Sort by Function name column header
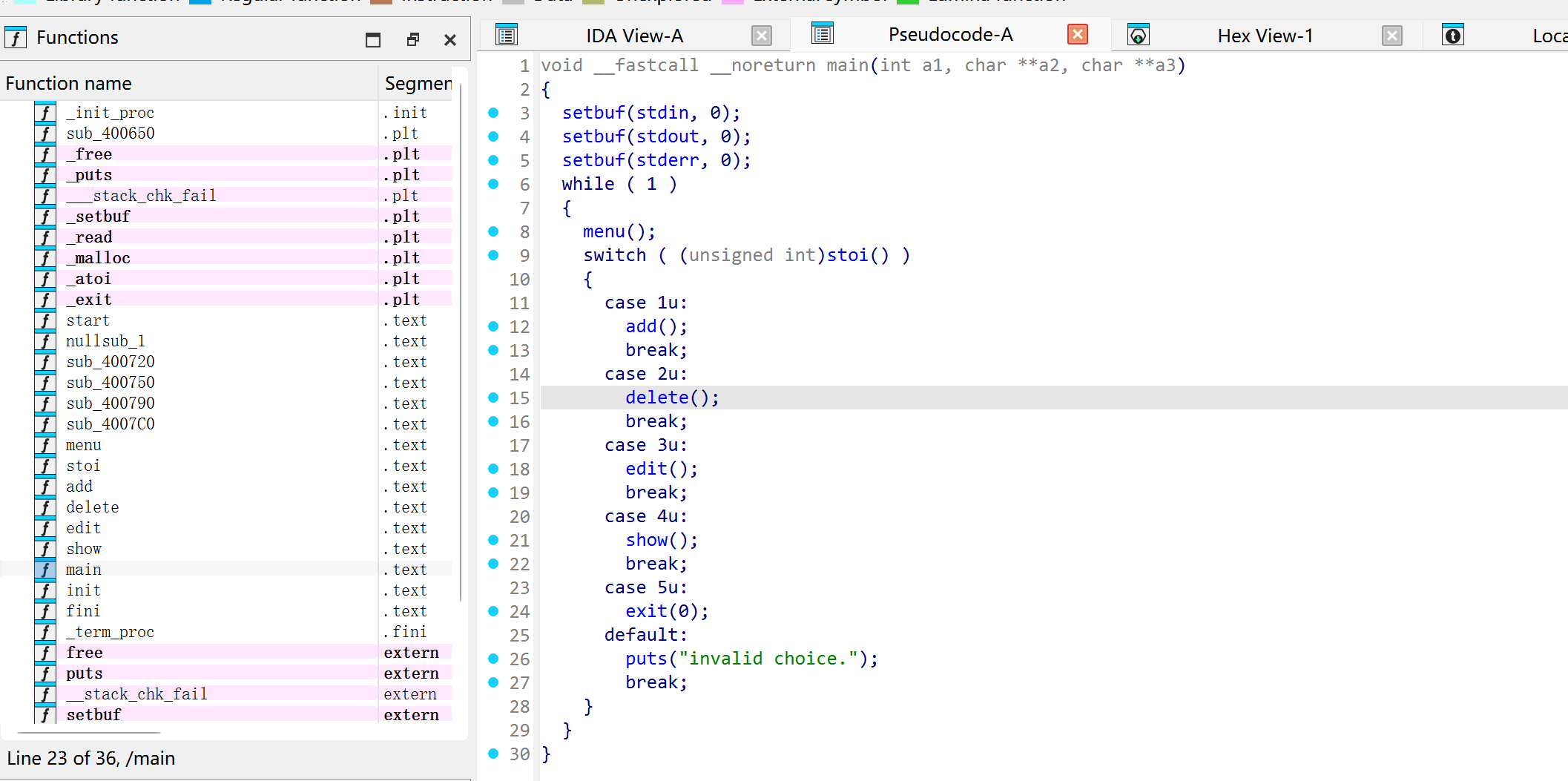Image resolution: width=1568 pixels, height=781 pixels. (189, 83)
